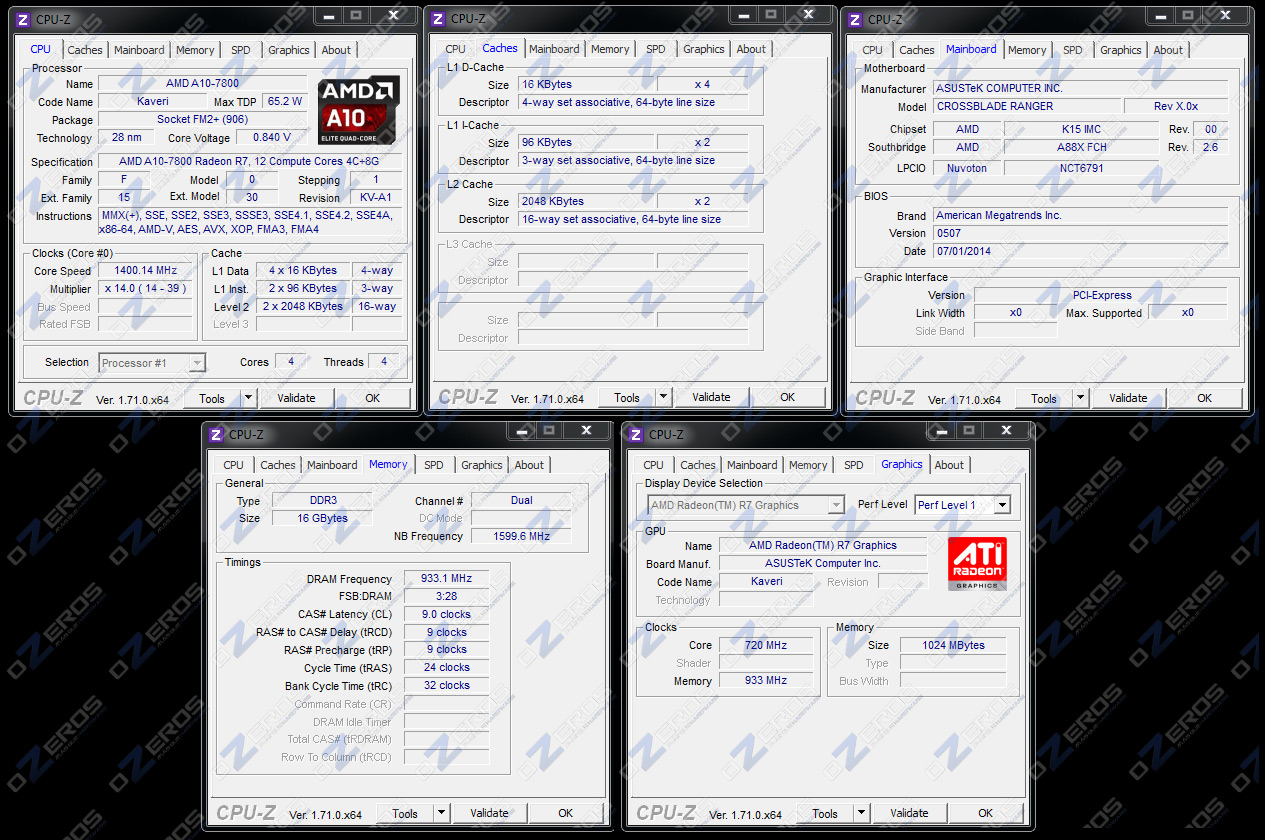This screenshot has width=1265, height=840.
Task: Expand Tools arrow in the CPU tab window
Action: point(249,398)
